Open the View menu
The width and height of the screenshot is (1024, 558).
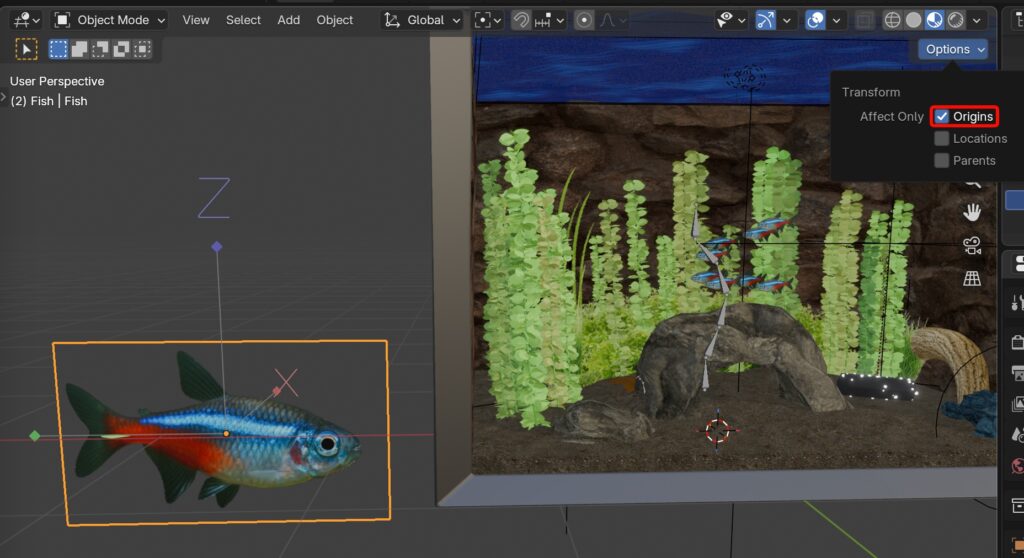tap(196, 20)
